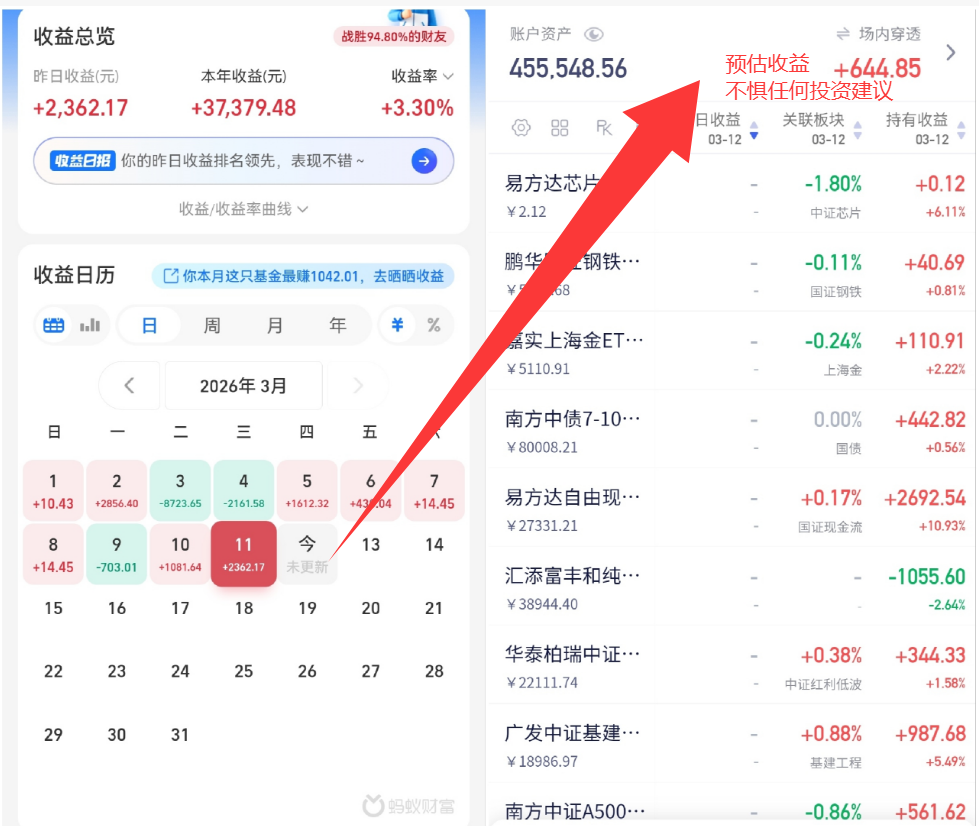Switch to 日 tab
Screen dimensions: 979x826
(149, 325)
